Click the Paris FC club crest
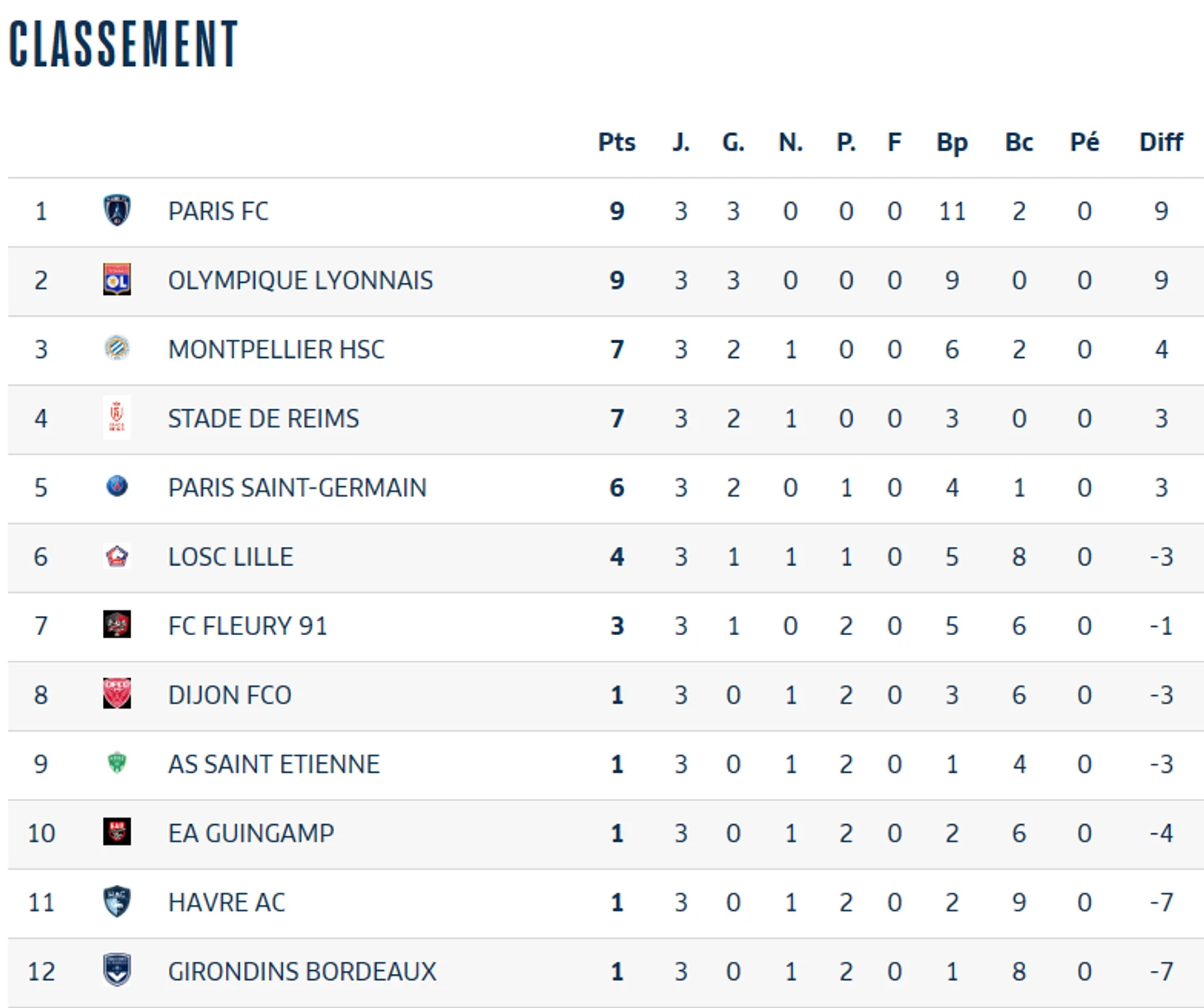Image resolution: width=1204 pixels, height=1008 pixels. point(117,210)
